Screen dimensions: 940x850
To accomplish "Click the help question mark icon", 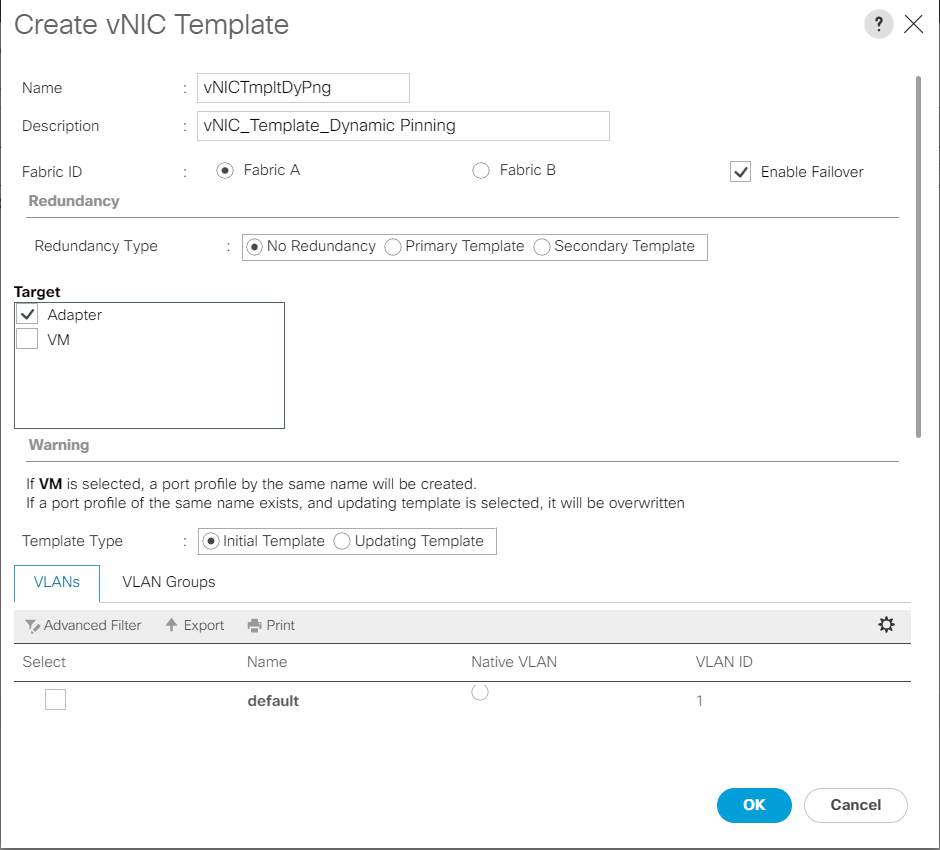I will 878,25.
